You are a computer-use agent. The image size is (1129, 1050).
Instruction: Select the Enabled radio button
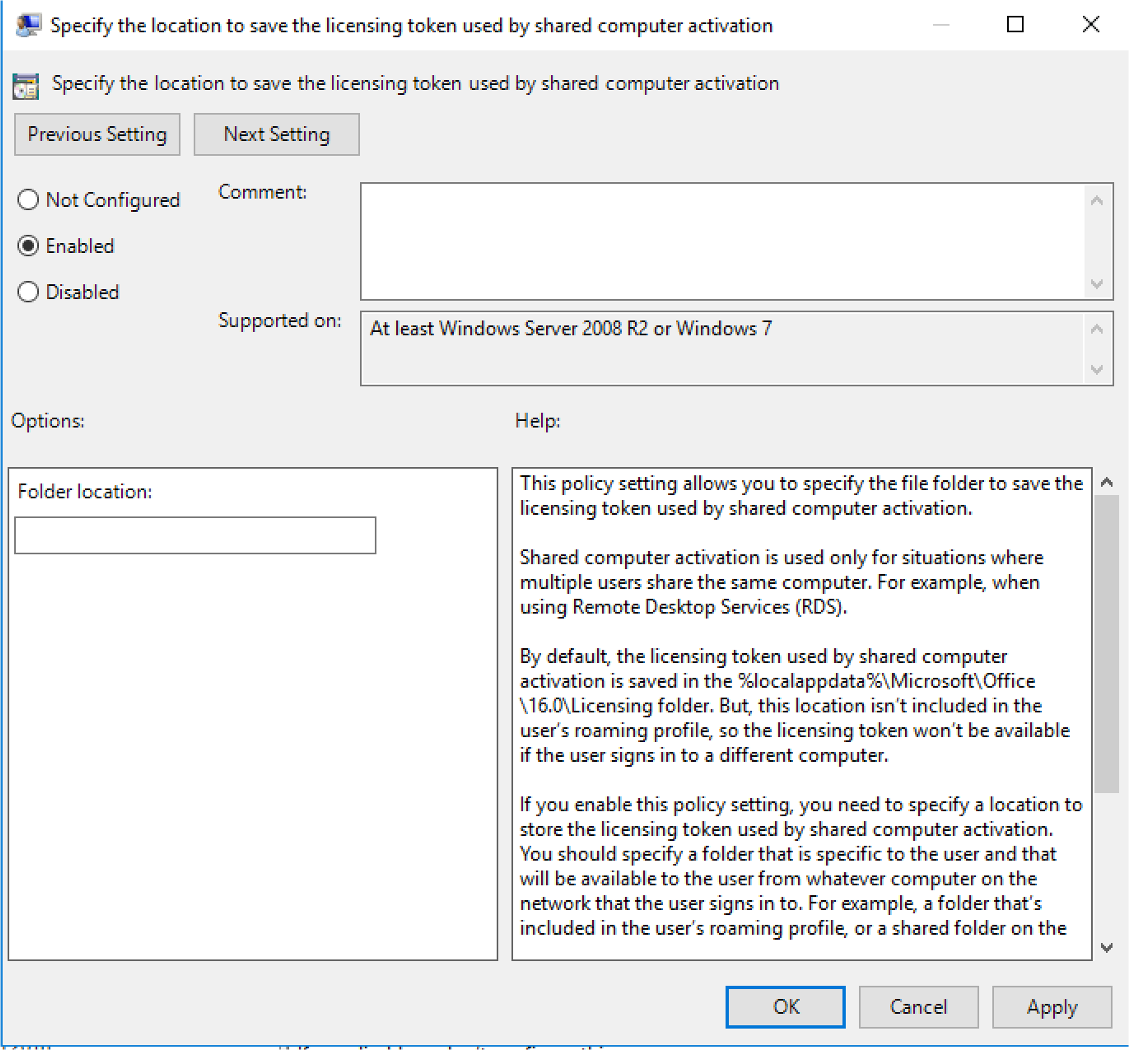pyautogui.click(x=29, y=246)
